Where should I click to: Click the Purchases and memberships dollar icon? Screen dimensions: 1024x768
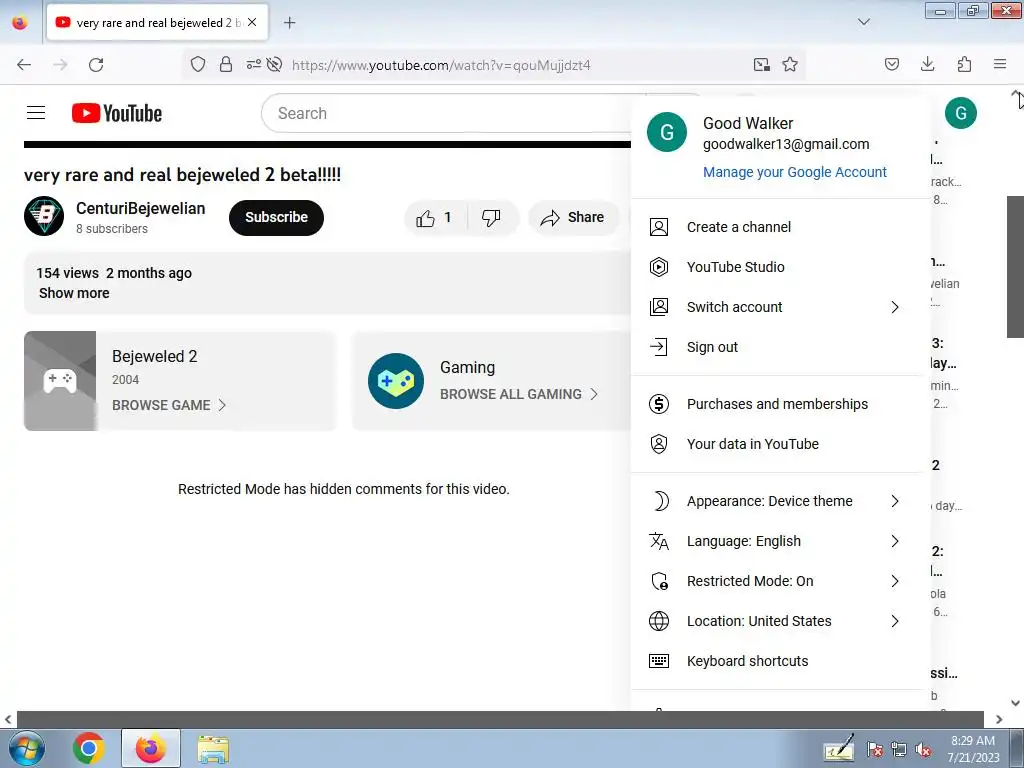coord(659,404)
